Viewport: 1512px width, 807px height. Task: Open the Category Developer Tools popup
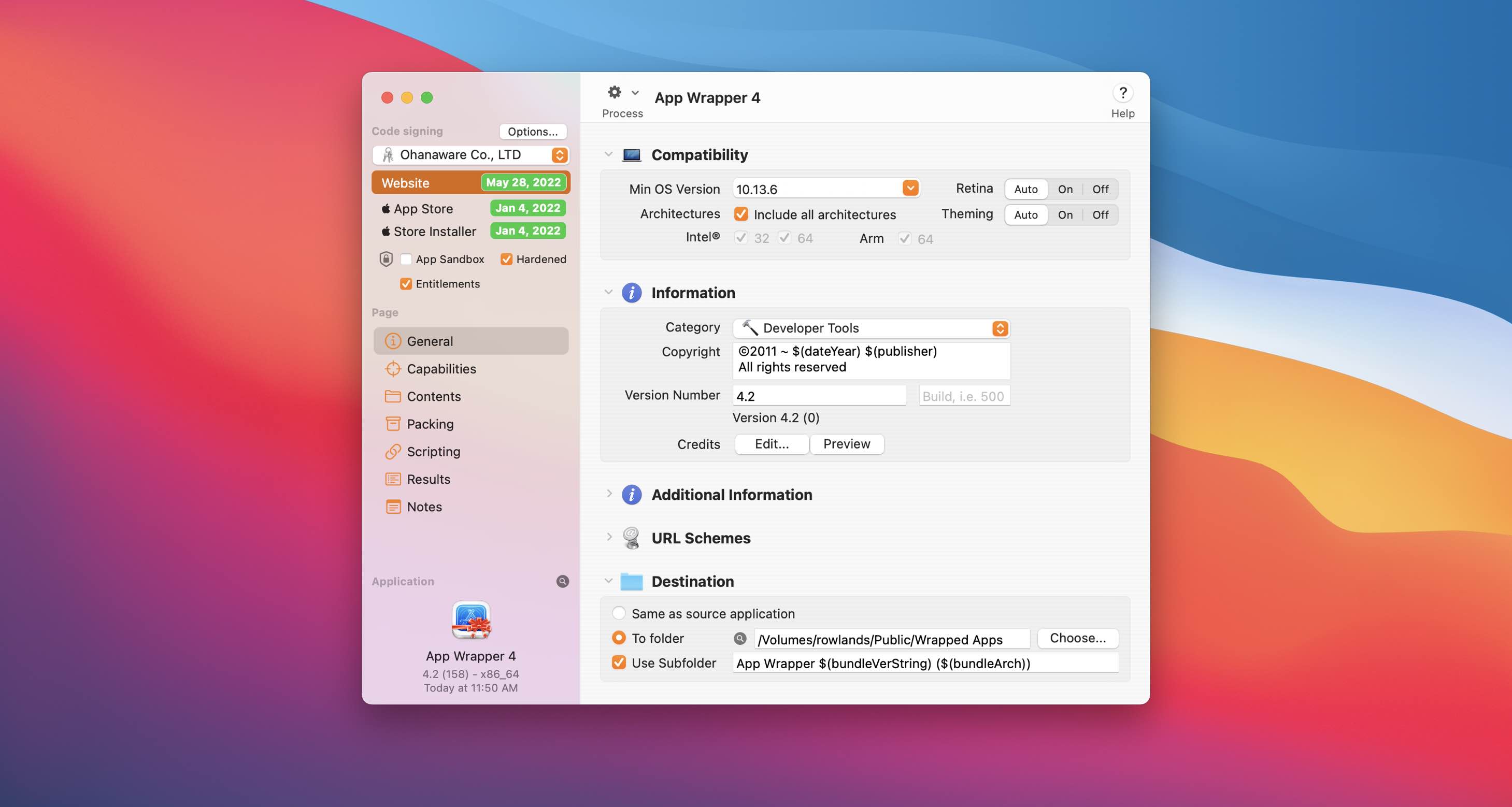pyautogui.click(x=871, y=328)
